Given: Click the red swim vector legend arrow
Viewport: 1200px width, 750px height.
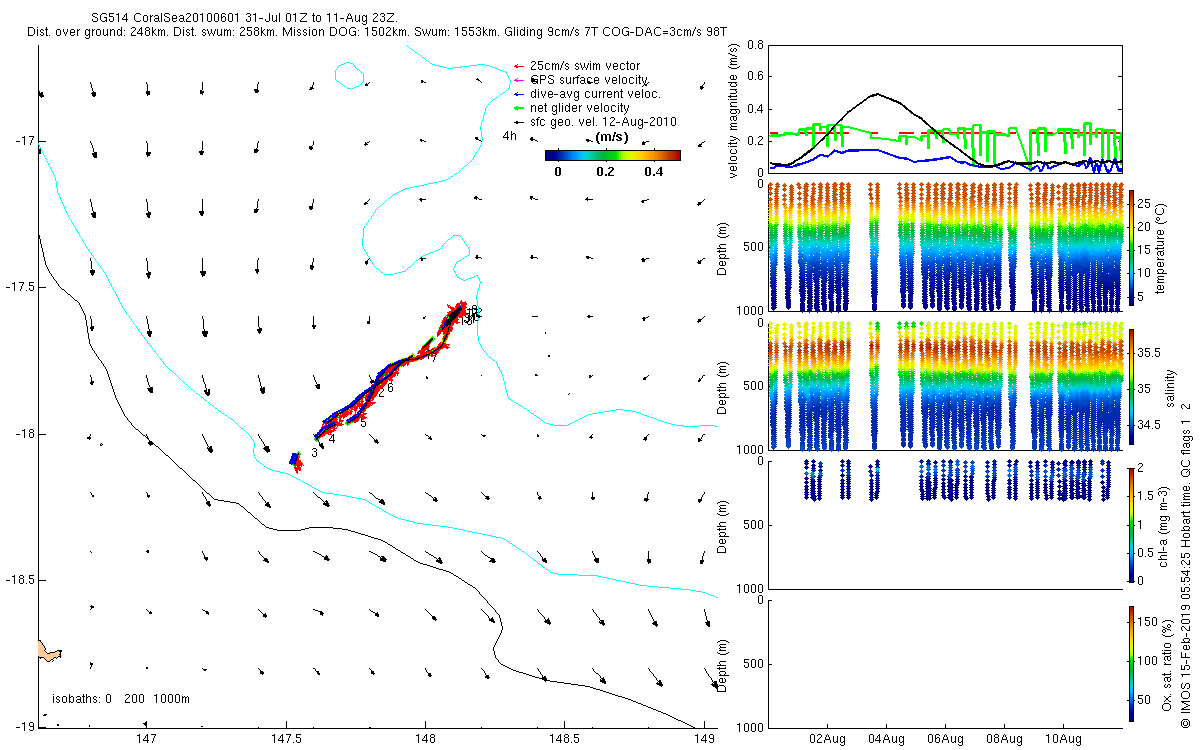Looking at the screenshot, I should coord(517,66).
